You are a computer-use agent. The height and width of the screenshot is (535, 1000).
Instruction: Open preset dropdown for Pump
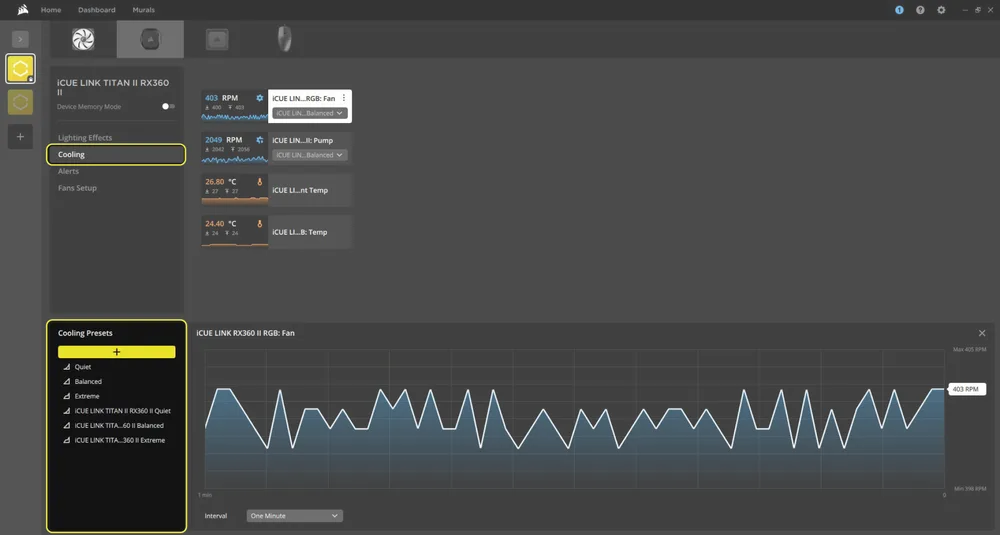tap(309, 155)
